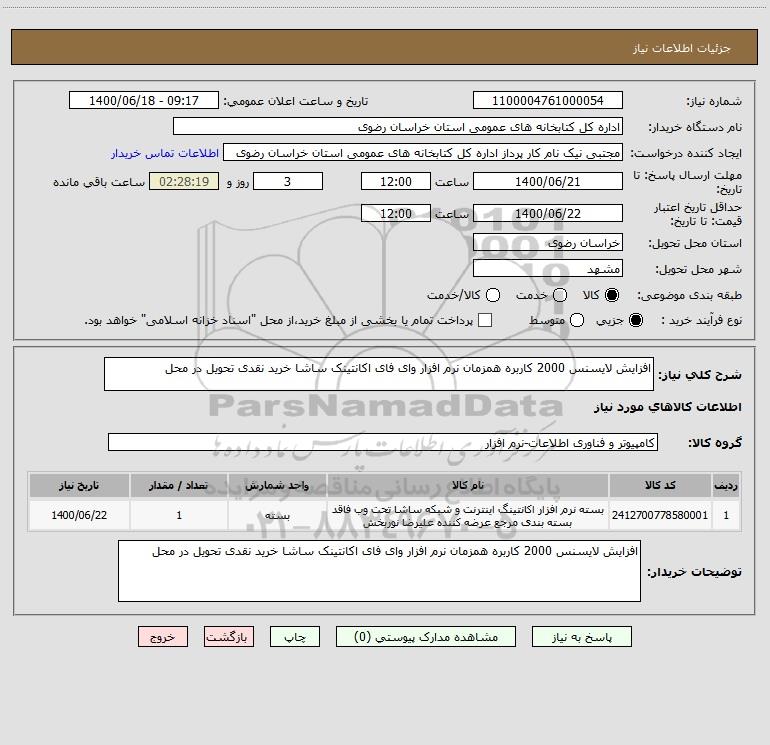Select the کالا/خدمت radio button

[493, 295]
